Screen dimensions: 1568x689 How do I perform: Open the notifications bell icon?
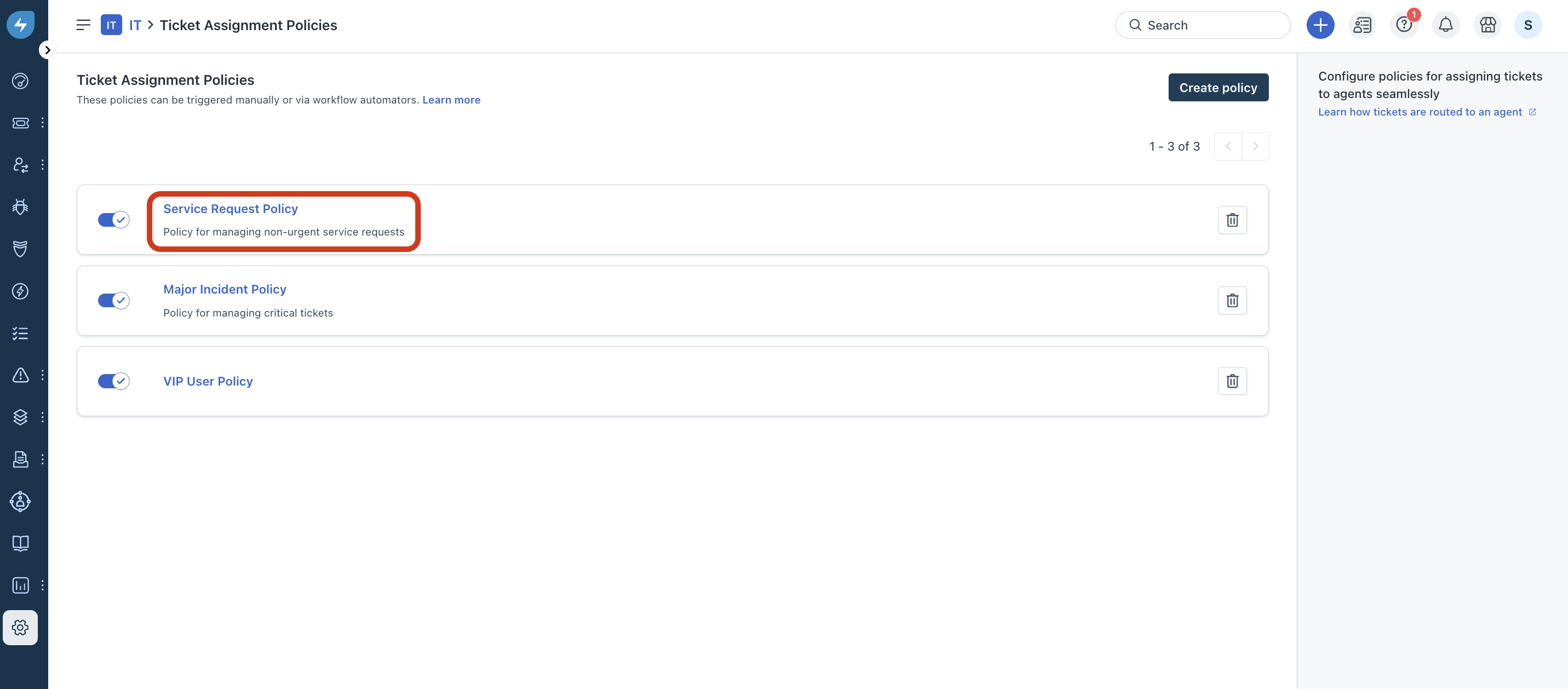(1446, 25)
